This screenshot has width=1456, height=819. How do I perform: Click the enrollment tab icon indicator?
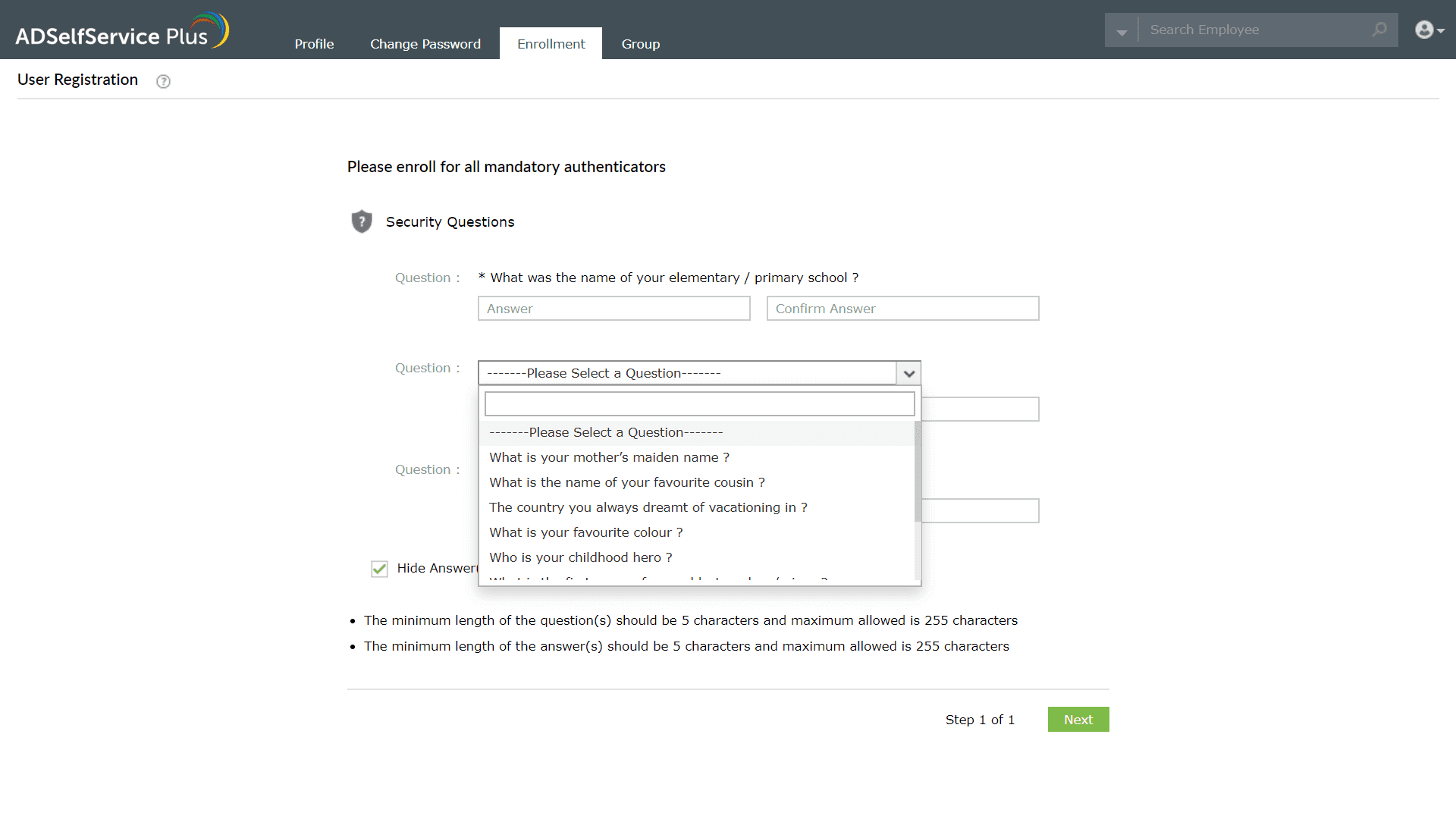[551, 43]
